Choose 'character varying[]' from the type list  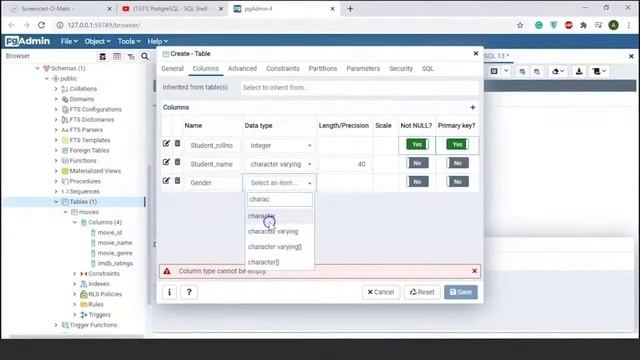pos(280,247)
